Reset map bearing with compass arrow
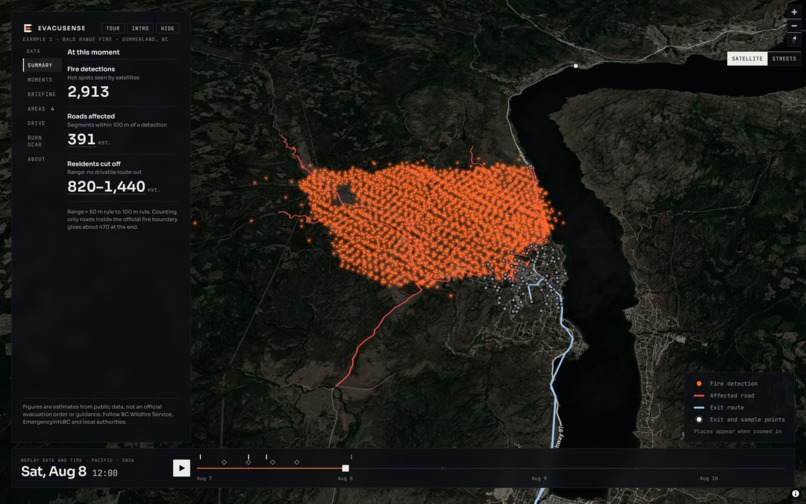 (x=794, y=40)
